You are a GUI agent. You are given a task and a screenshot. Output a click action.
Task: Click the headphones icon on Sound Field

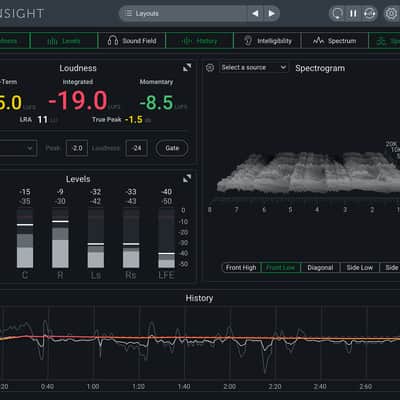(x=113, y=41)
